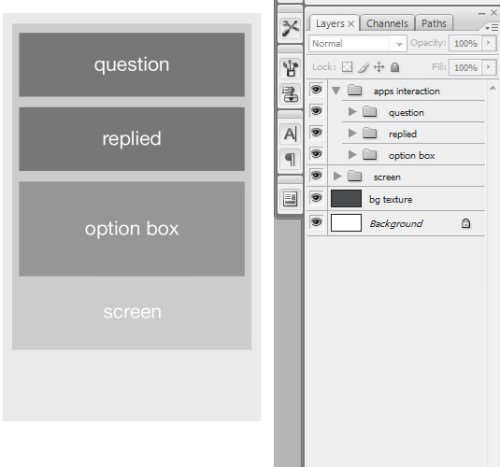The height and width of the screenshot is (467, 500).
Task: Switch to the Paths tab
Action: [x=434, y=23]
